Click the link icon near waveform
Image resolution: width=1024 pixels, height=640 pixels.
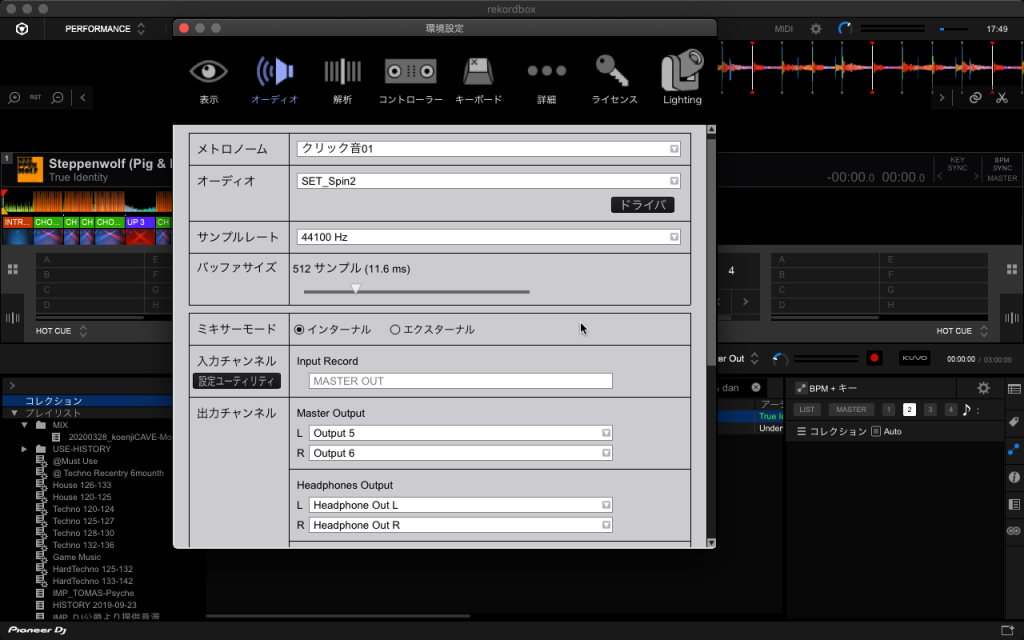975,98
